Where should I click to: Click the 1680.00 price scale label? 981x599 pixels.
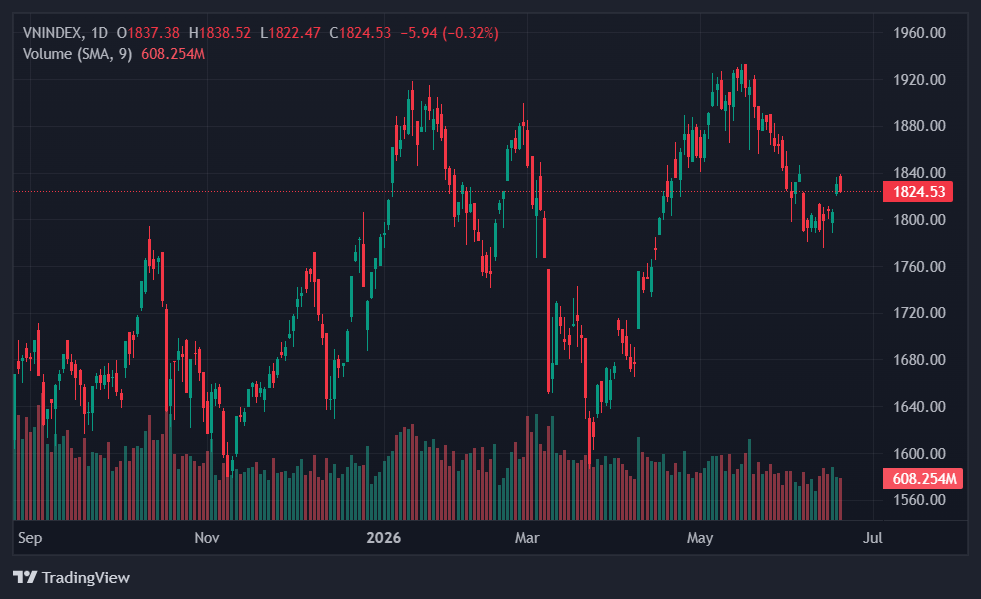click(919, 360)
